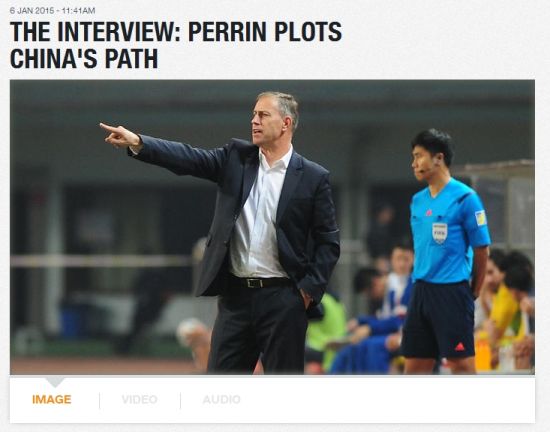This screenshot has width=550, height=432.
Task: Click the FIFA badge on referee's shirt
Action: (x=440, y=233)
